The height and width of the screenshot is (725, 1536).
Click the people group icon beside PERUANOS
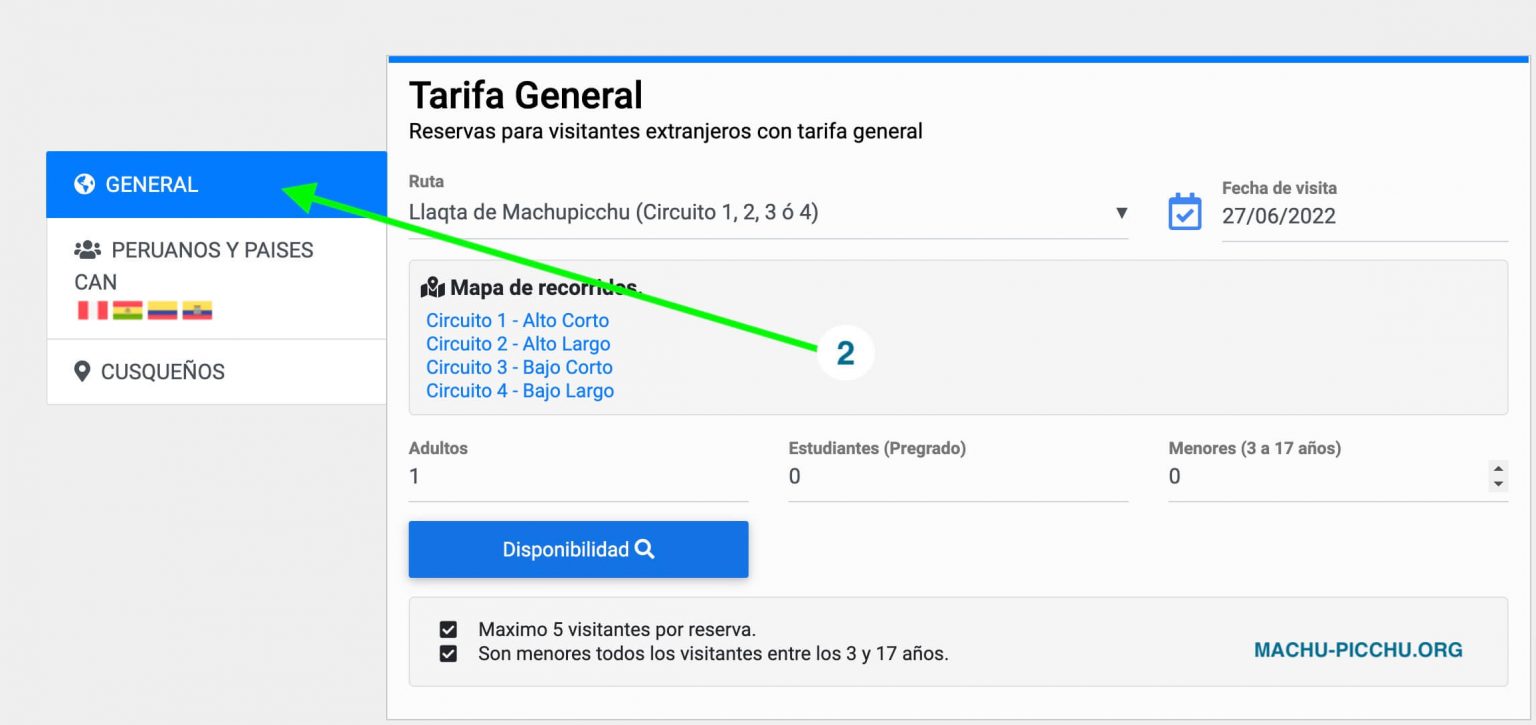[88, 250]
